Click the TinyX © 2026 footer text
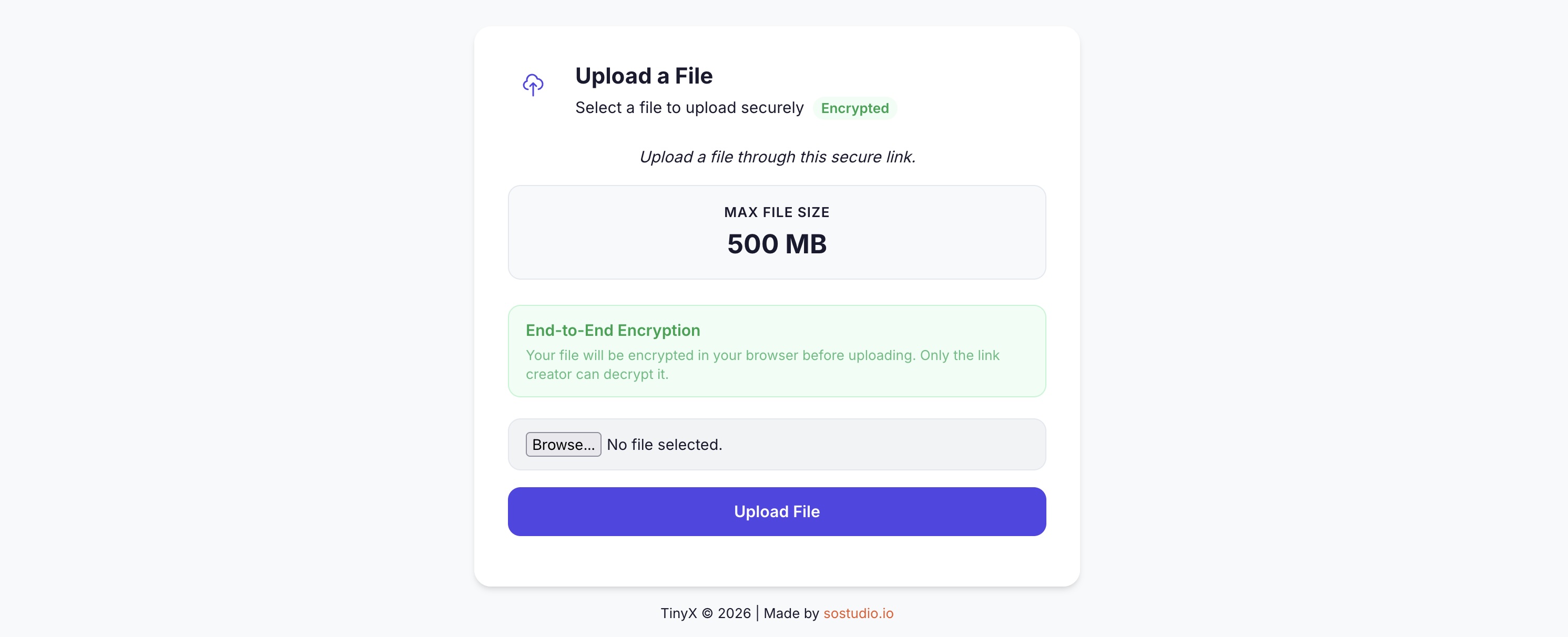 coord(705,613)
